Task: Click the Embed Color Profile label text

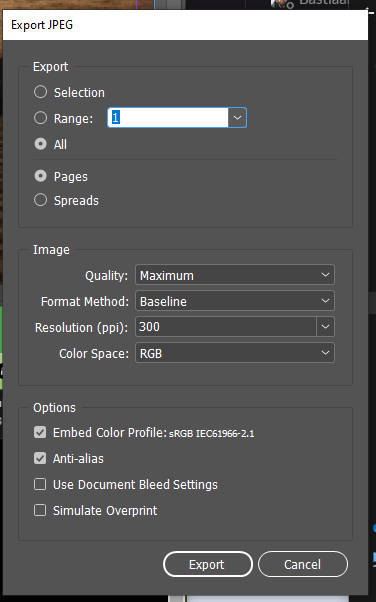Action: (x=109, y=433)
